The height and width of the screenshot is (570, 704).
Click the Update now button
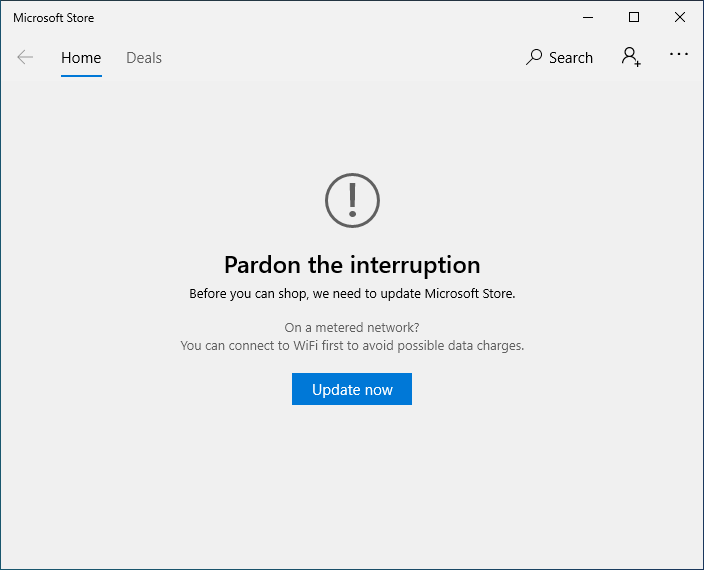(x=352, y=389)
